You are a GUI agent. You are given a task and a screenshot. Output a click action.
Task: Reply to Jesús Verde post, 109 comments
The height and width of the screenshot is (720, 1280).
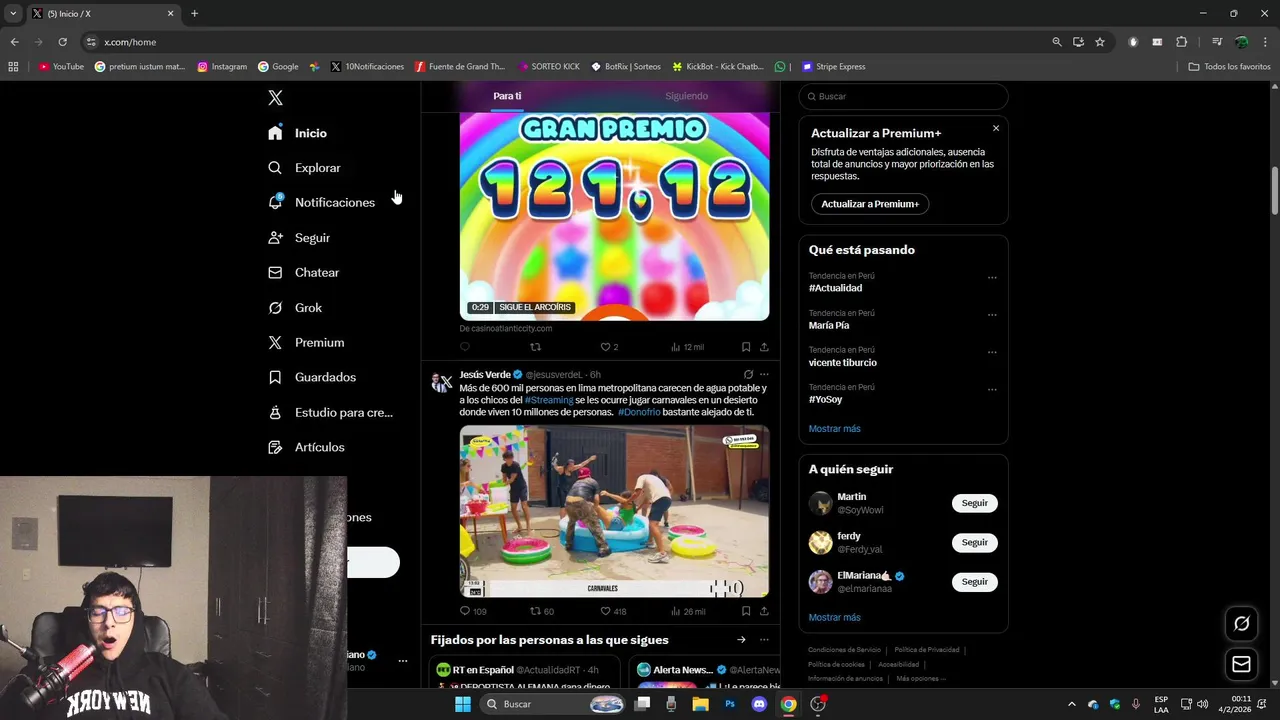click(473, 611)
